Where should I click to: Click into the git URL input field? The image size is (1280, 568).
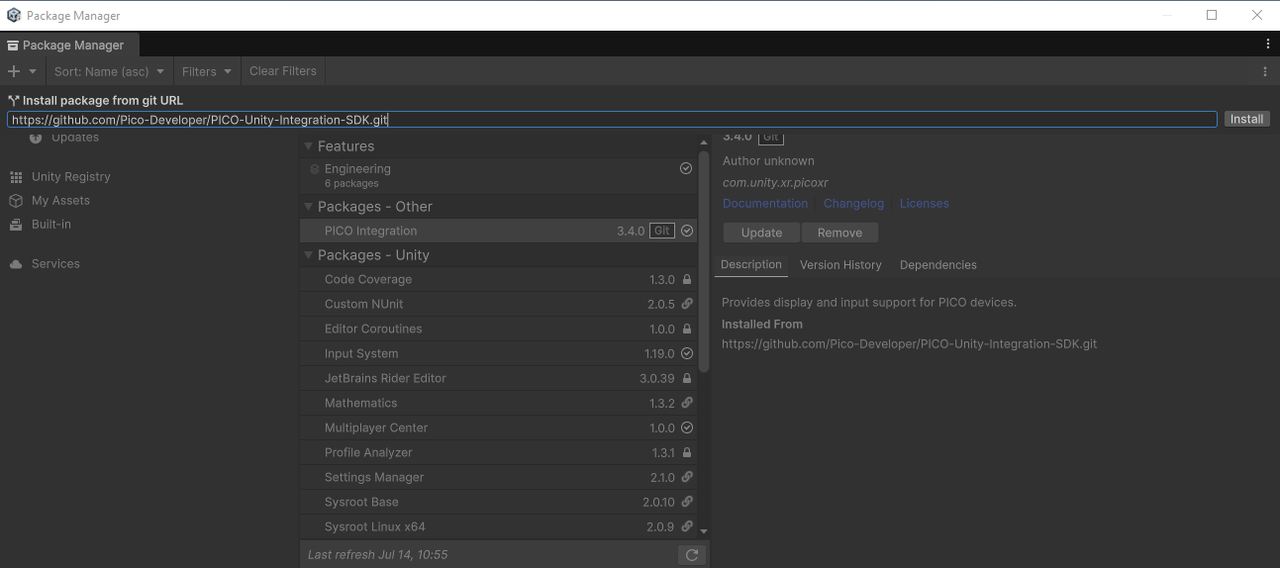pos(612,119)
